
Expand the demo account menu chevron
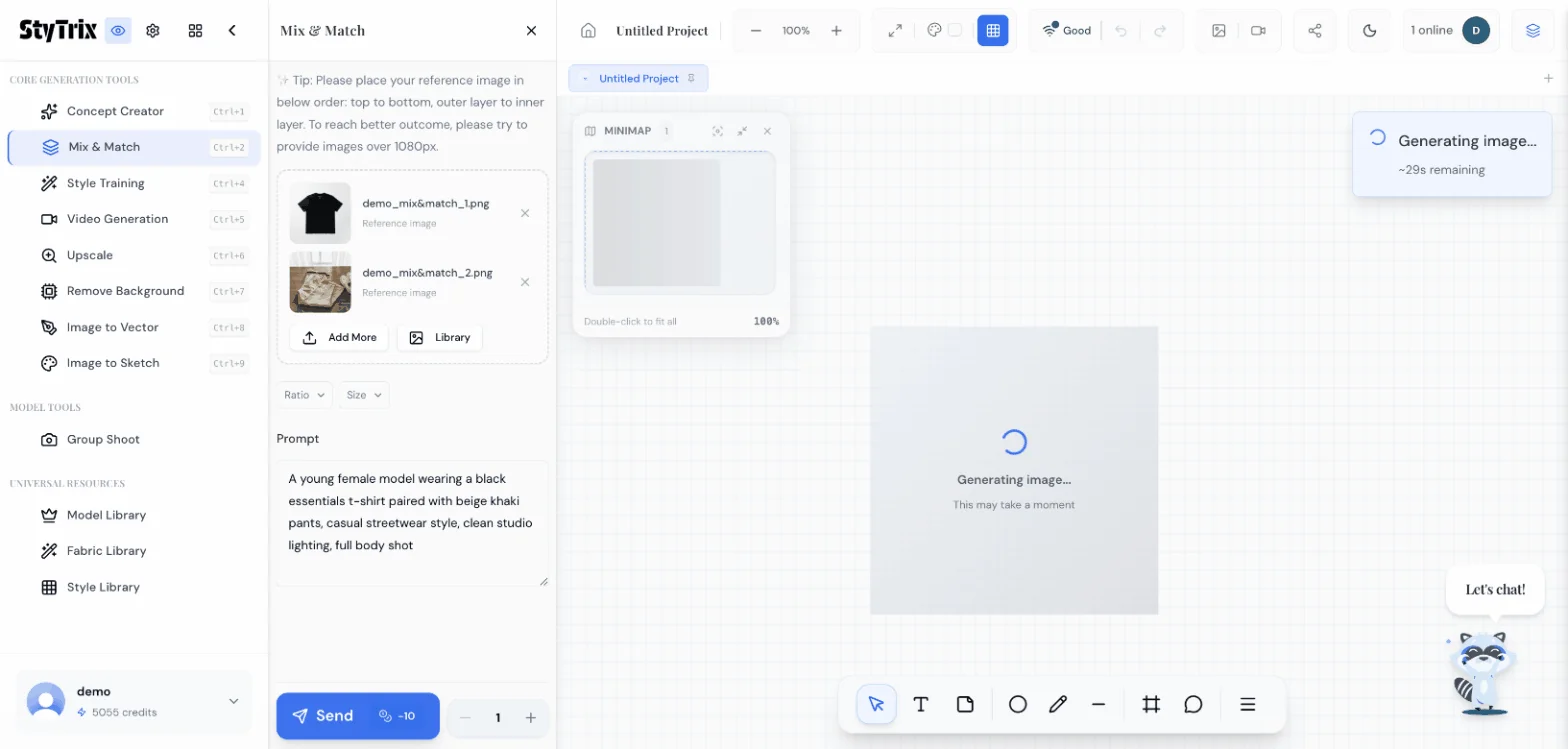tap(233, 701)
